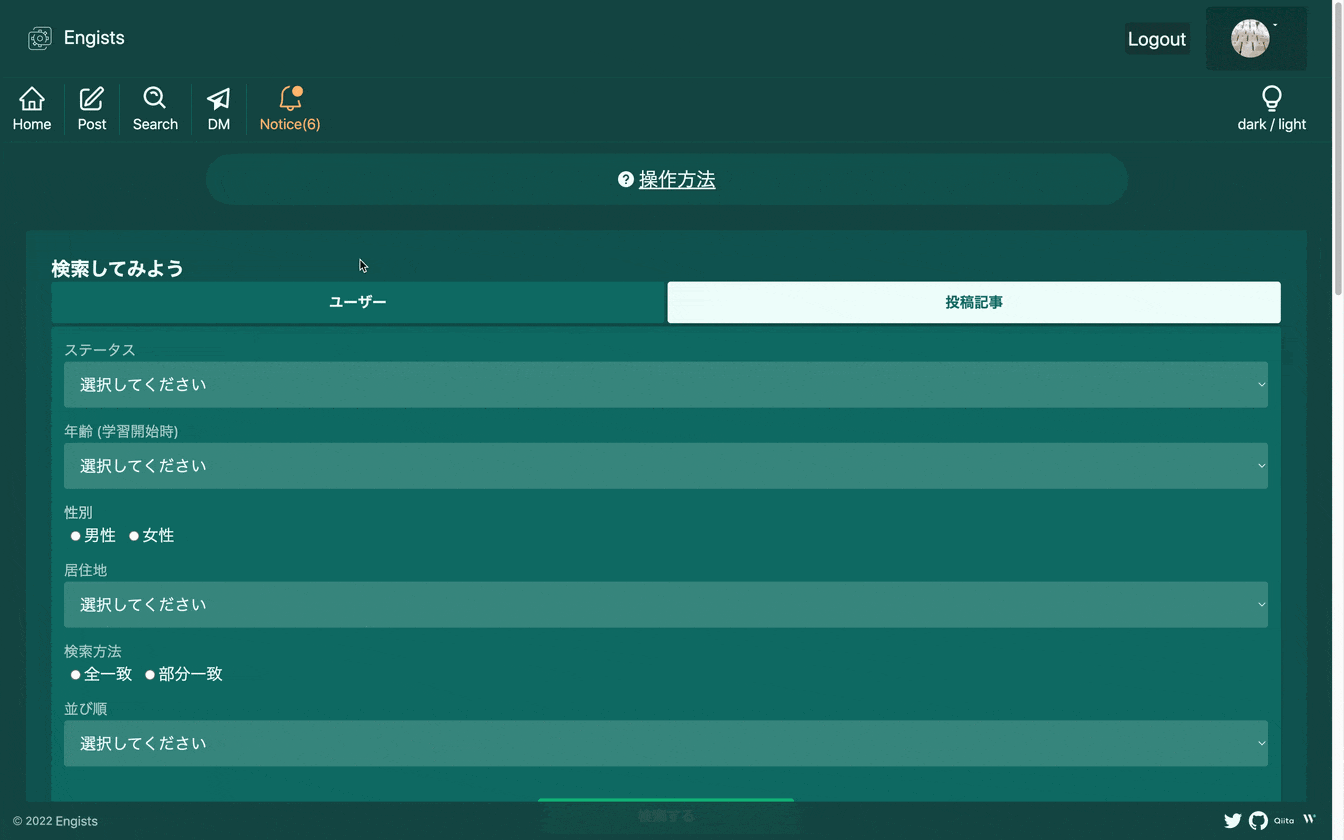Open the 居住地 residence dropdown

(x=666, y=604)
